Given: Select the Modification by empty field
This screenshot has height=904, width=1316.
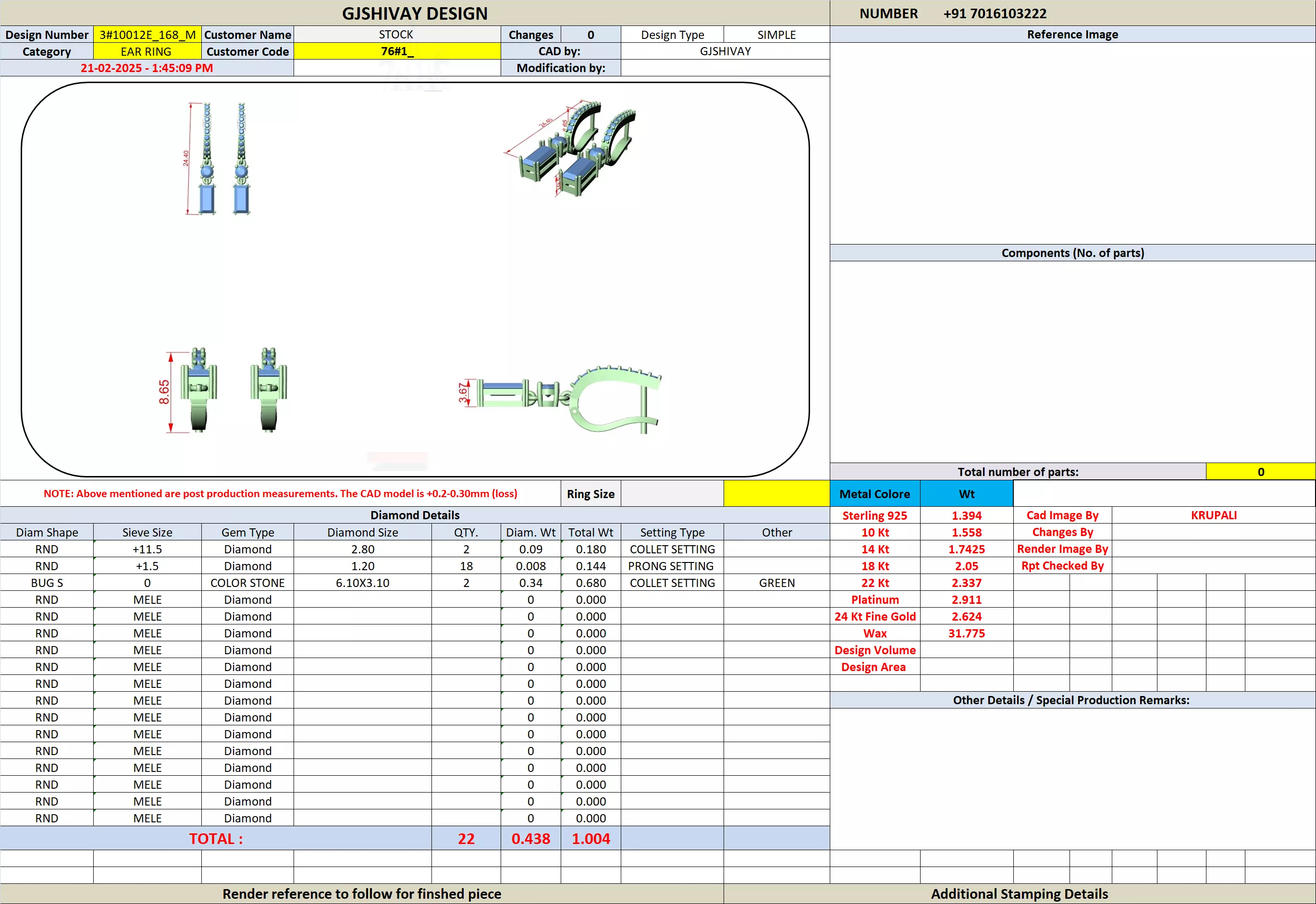Looking at the screenshot, I should [x=725, y=68].
